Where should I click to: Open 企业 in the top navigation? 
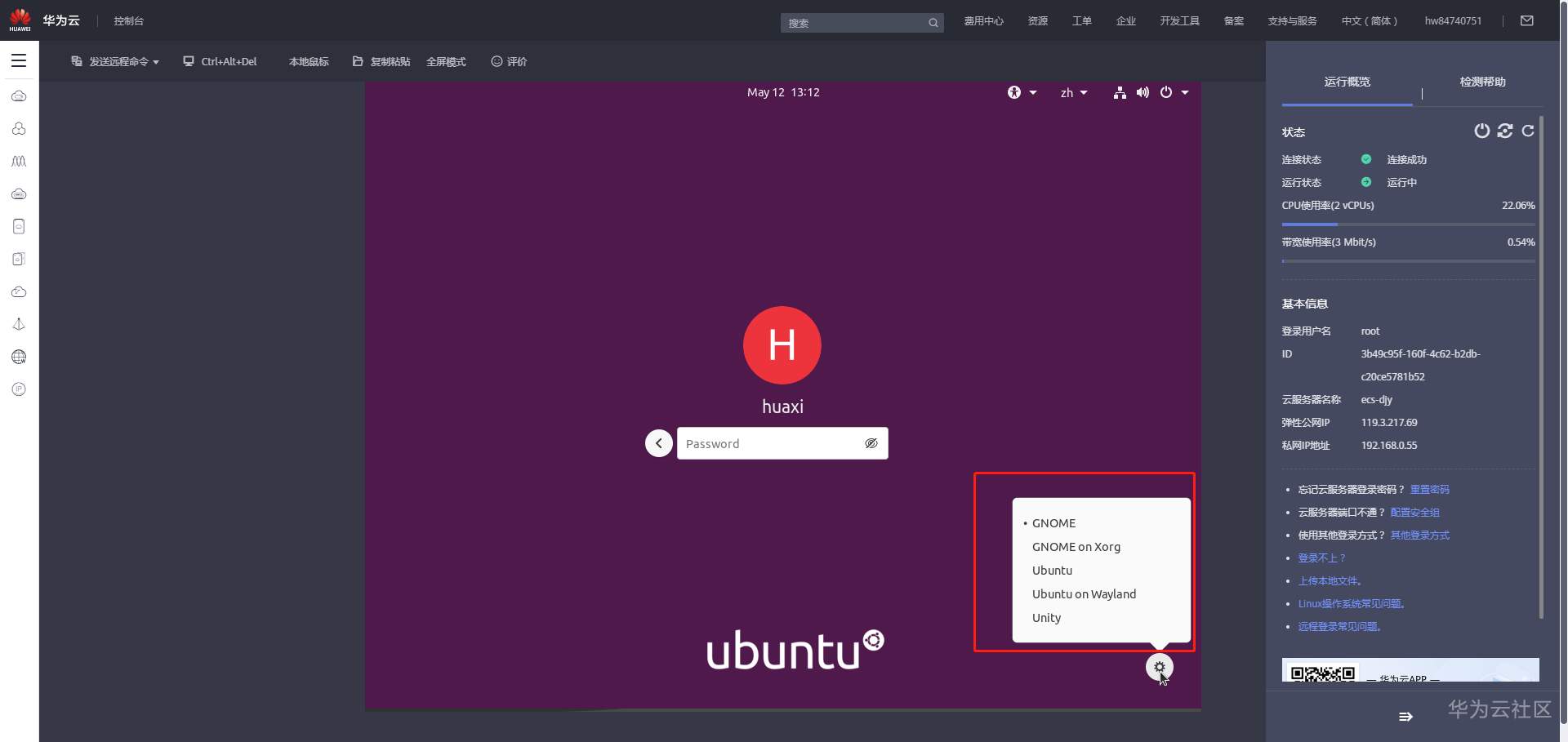point(1126,21)
